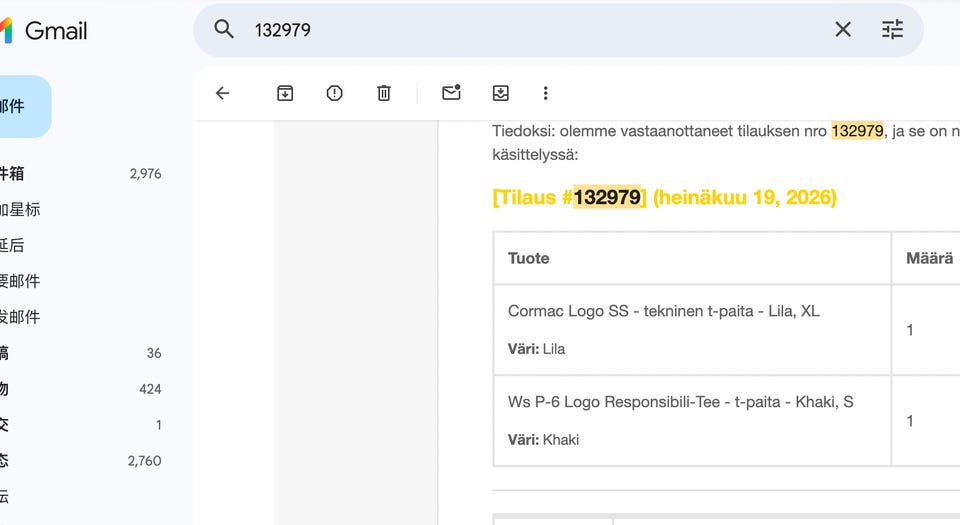
Task: Clear the search with the X icon
Action: pyautogui.click(x=843, y=29)
